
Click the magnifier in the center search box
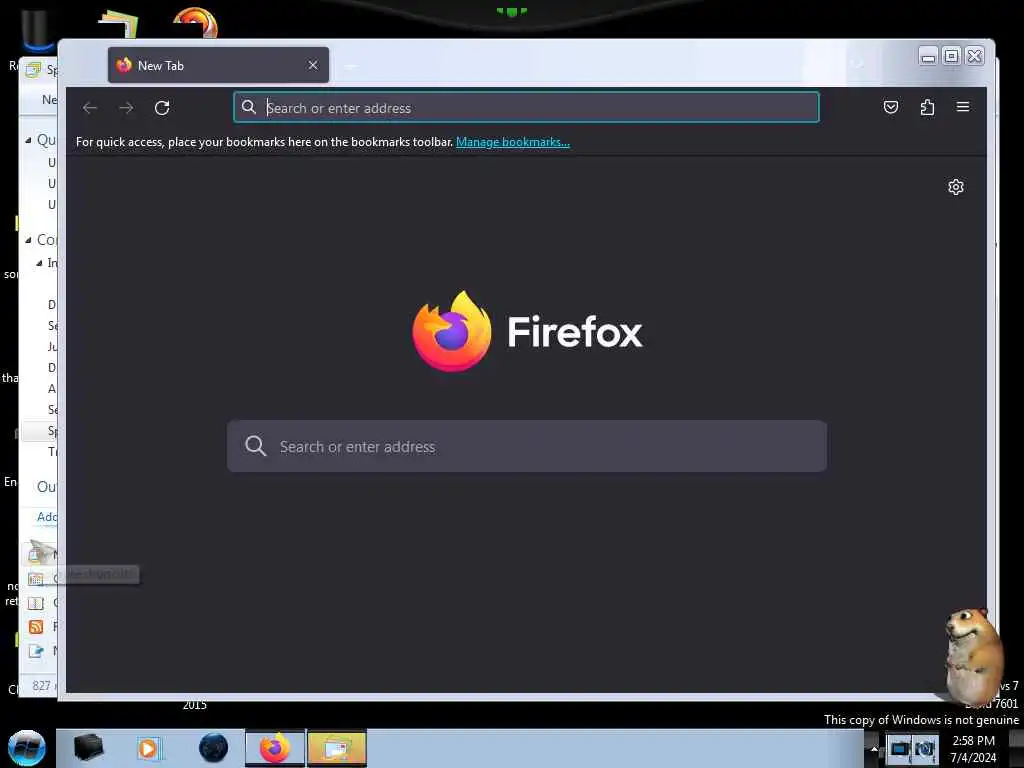coord(255,446)
